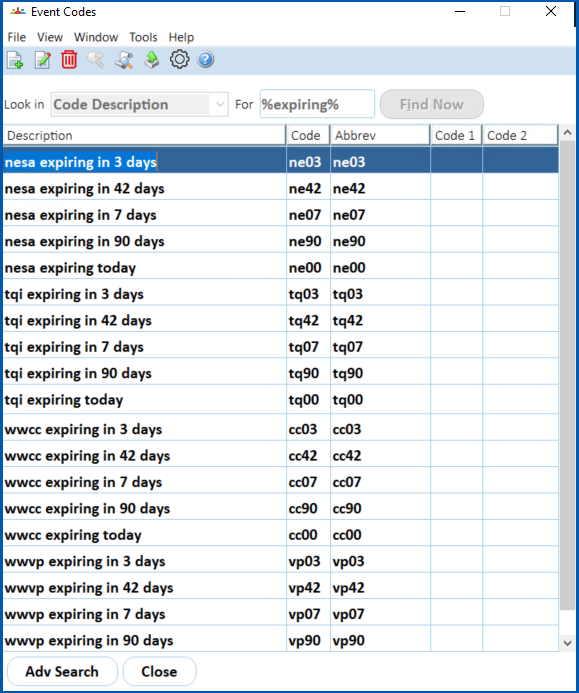Select row wwvp expiring in 7 days
This screenshot has width=579, height=693.
[x=281, y=613]
